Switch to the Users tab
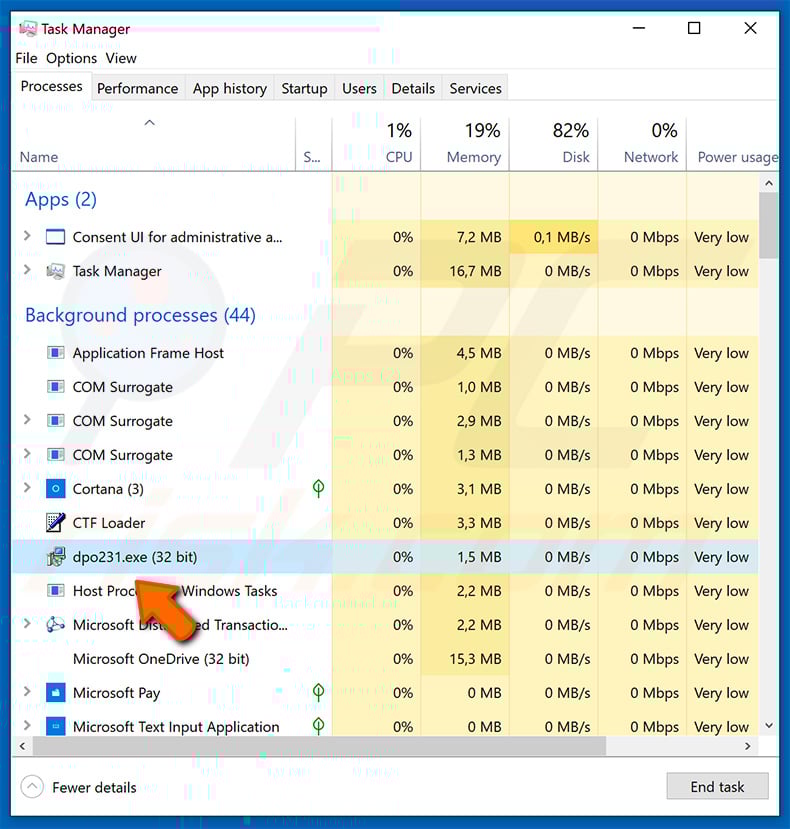Image resolution: width=790 pixels, height=829 pixels. click(359, 88)
